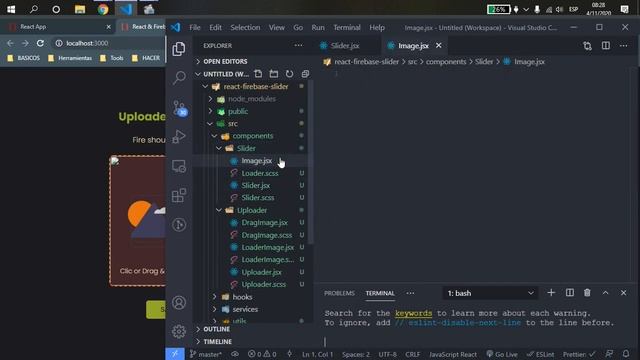This screenshot has height=360, width=640.
Task: Create a new terminal with plus icon
Action: coord(551,293)
